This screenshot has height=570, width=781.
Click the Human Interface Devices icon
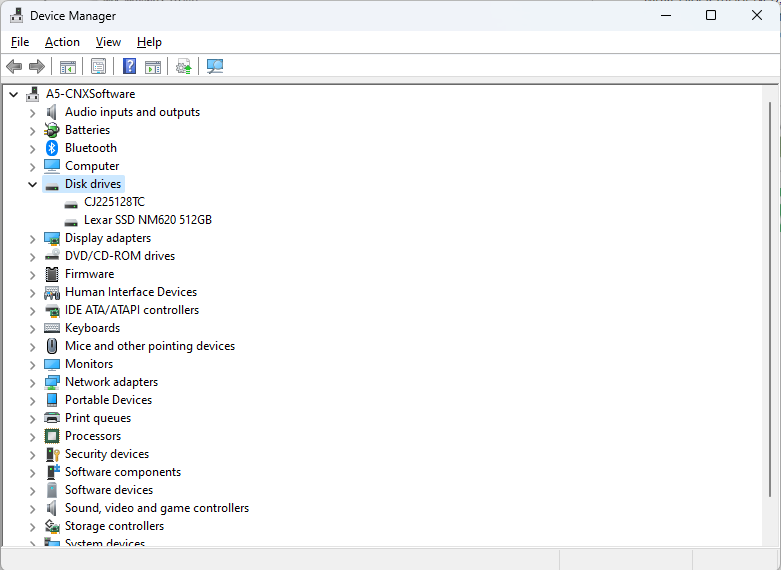click(52, 292)
